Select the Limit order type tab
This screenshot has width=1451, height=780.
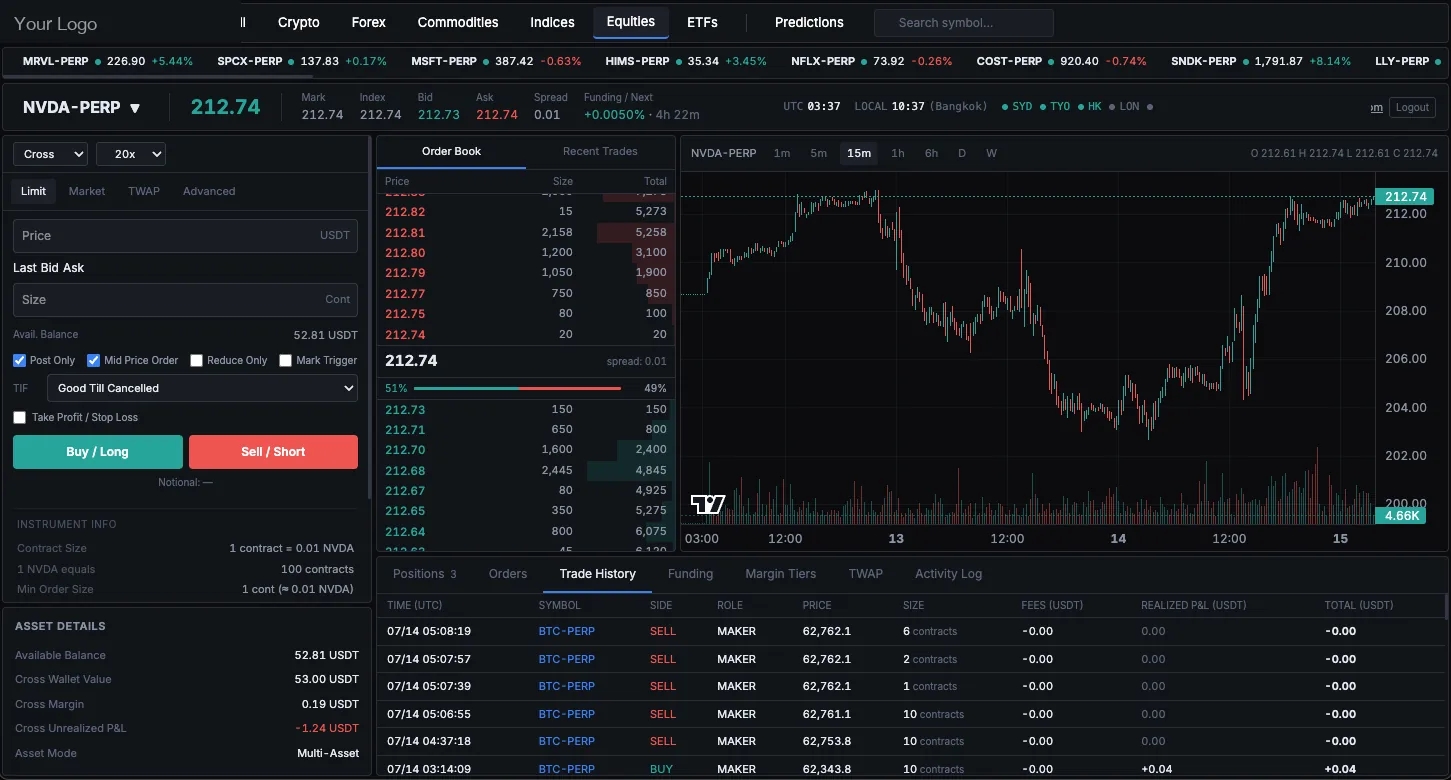[34, 191]
